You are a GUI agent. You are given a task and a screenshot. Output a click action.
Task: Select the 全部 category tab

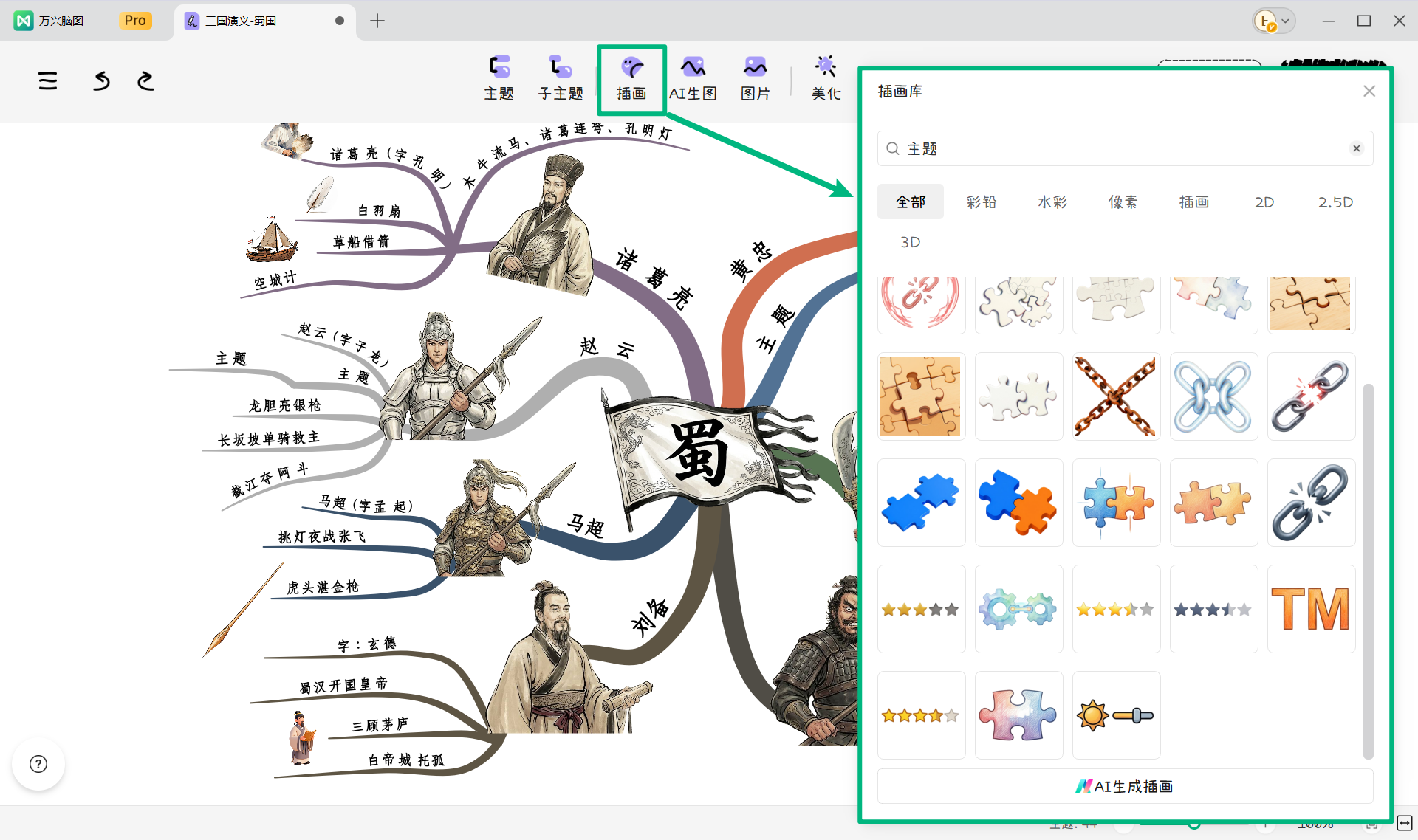tap(911, 202)
